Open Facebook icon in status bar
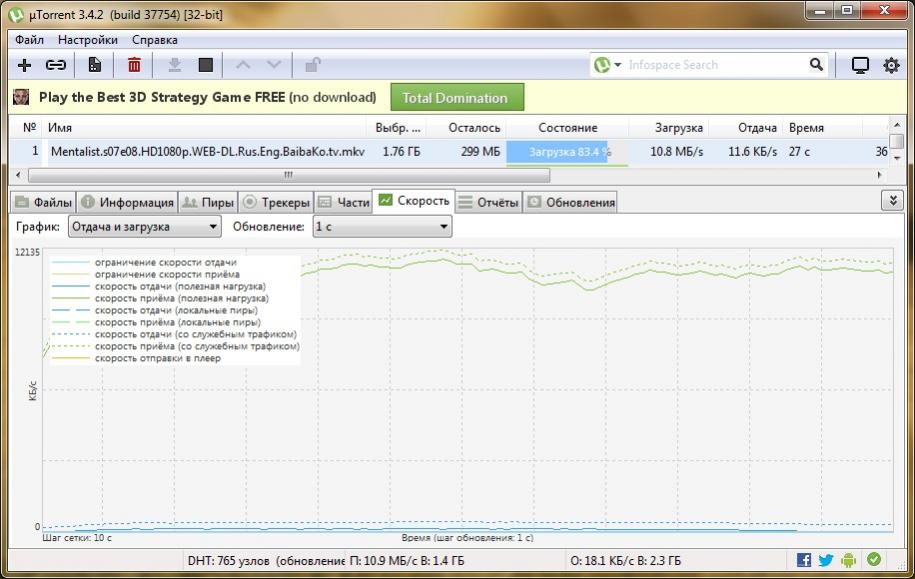Image resolution: width=915 pixels, height=579 pixels. [804, 560]
